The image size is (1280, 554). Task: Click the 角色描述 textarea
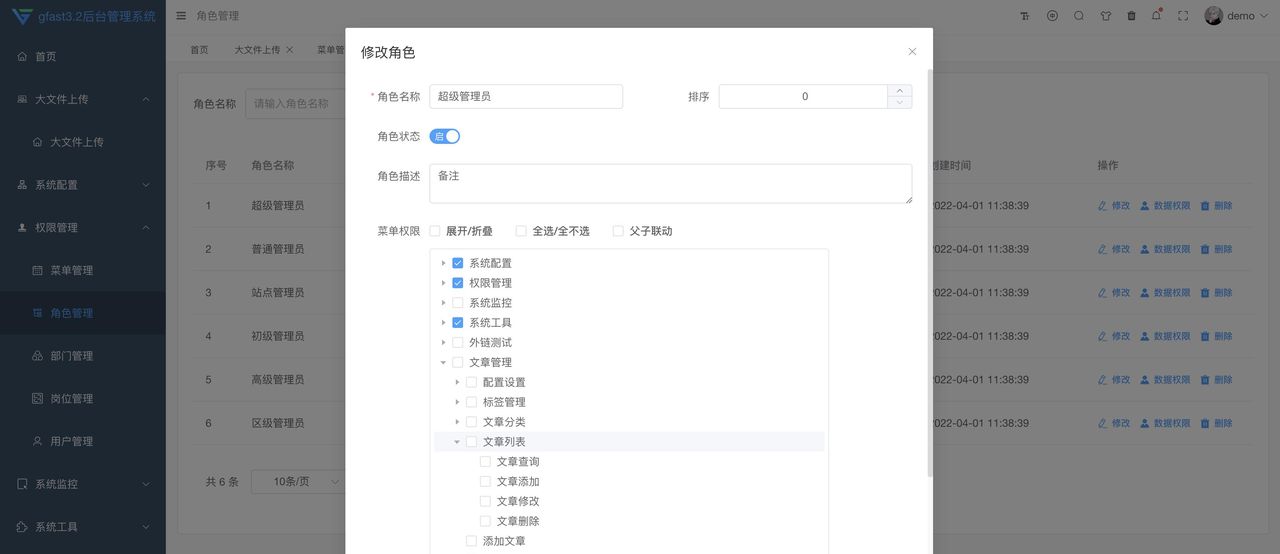point(670,184)
